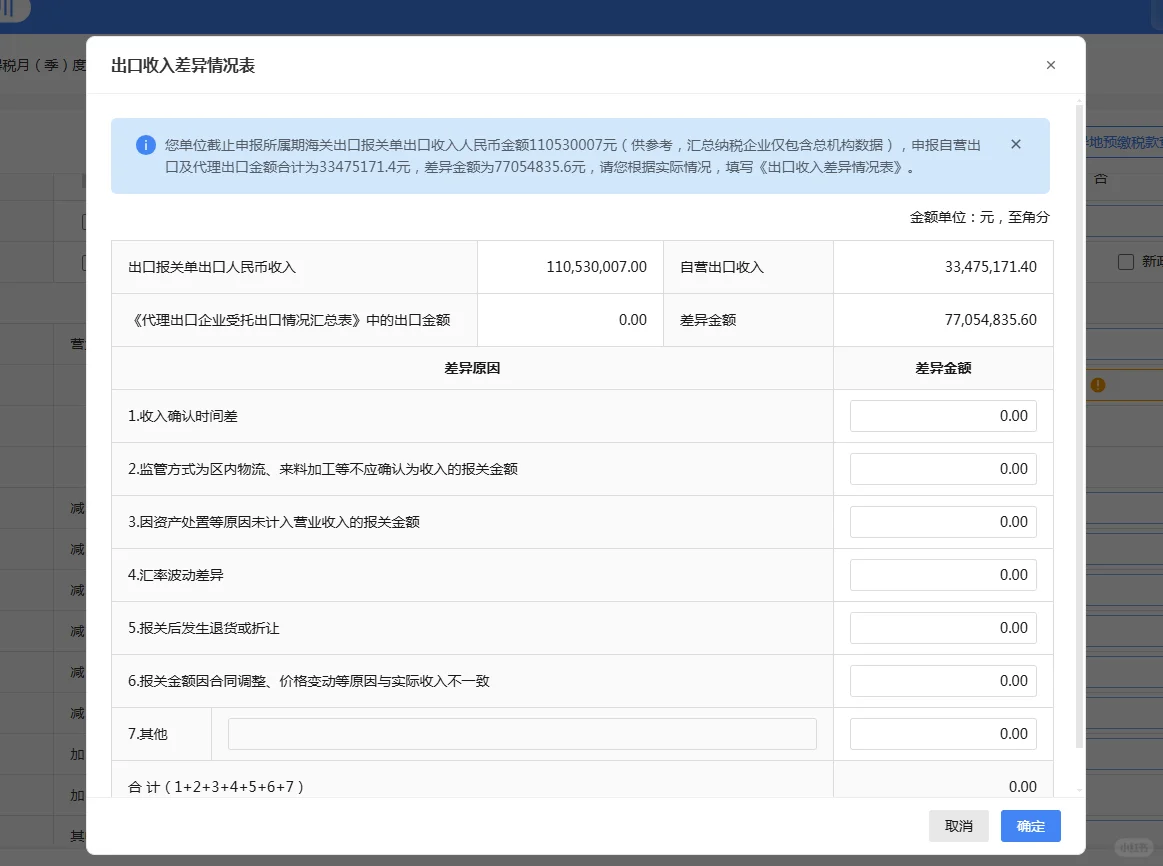Dismiss the blue notification banner
Screen dimensions: 1163x866
click(x=1015, y=143)
